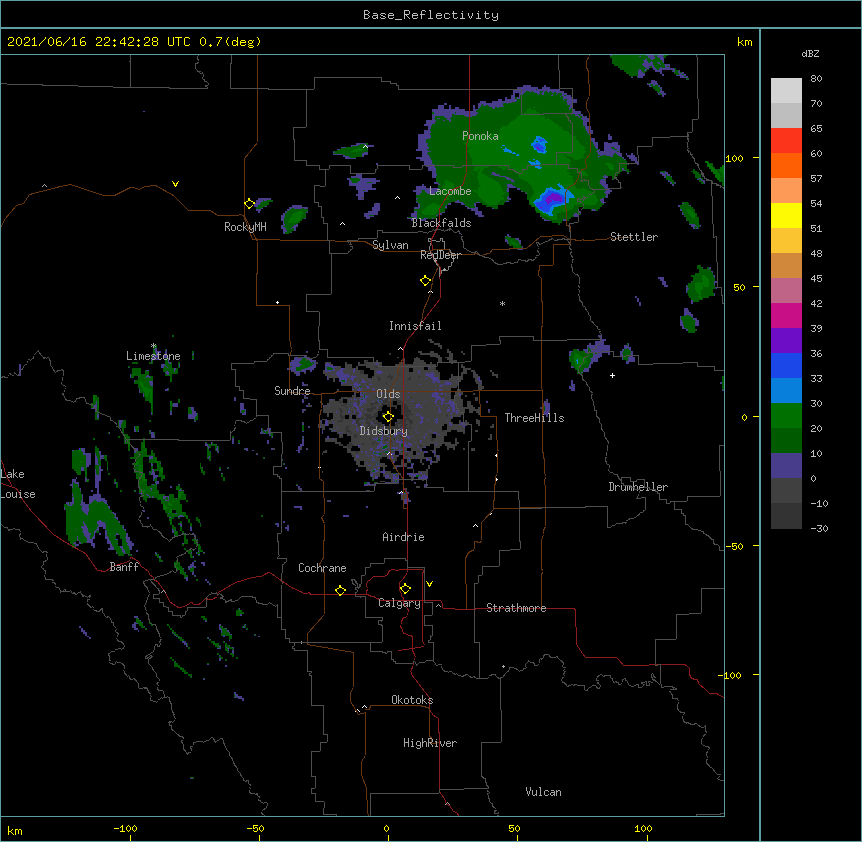Click the Drumheller label
Screen dimensions: 862x842
click(638, 487)
